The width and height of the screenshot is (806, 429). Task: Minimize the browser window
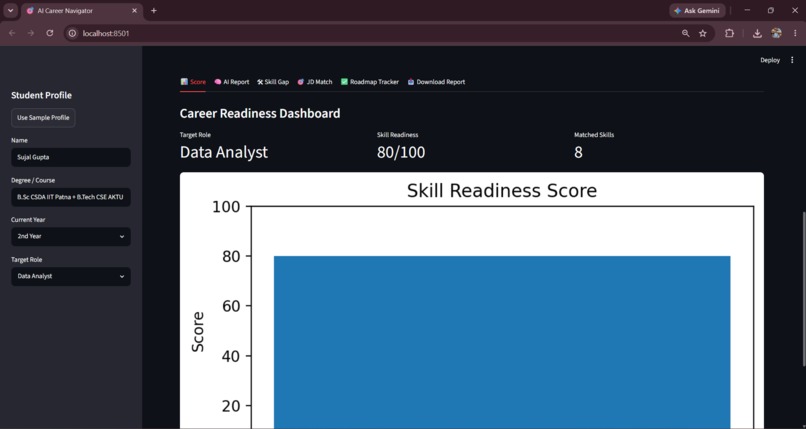747,10
